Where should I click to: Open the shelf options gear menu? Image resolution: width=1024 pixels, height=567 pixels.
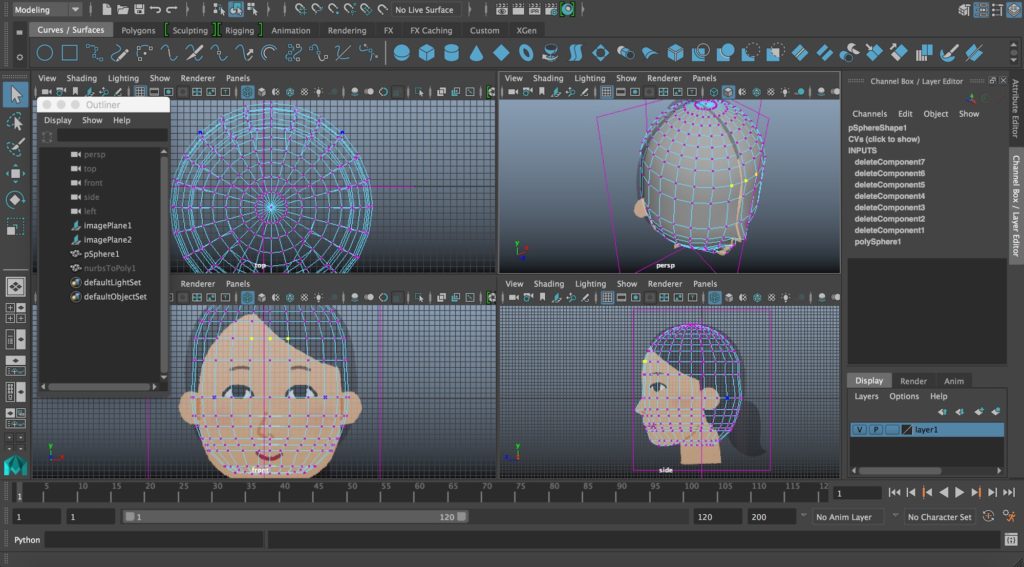click(19, 57)
